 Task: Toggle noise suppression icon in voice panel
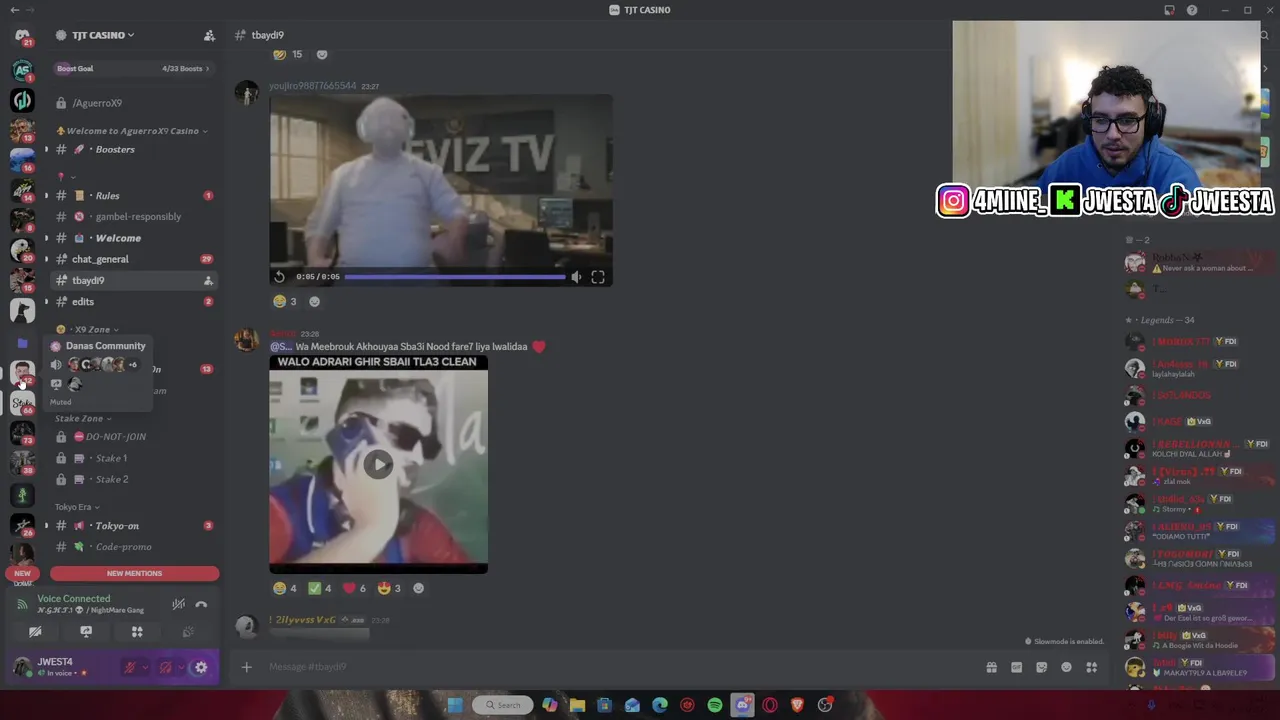pyautogui.click(x=178, y=604)
